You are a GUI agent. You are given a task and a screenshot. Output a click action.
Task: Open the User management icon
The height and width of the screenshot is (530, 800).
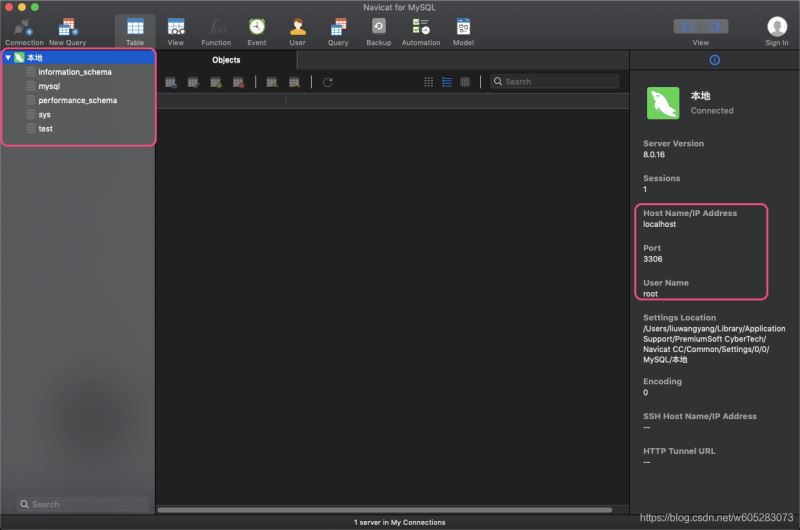297,28
